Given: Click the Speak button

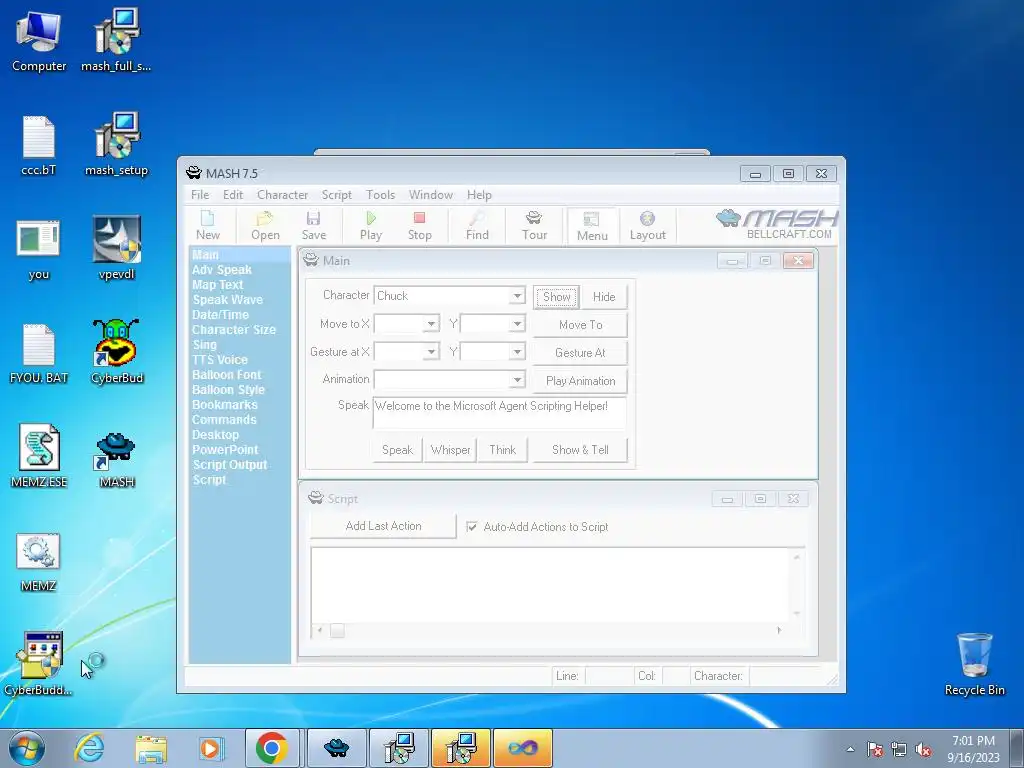Looking at the screenshot, I should tap(397, 450).
